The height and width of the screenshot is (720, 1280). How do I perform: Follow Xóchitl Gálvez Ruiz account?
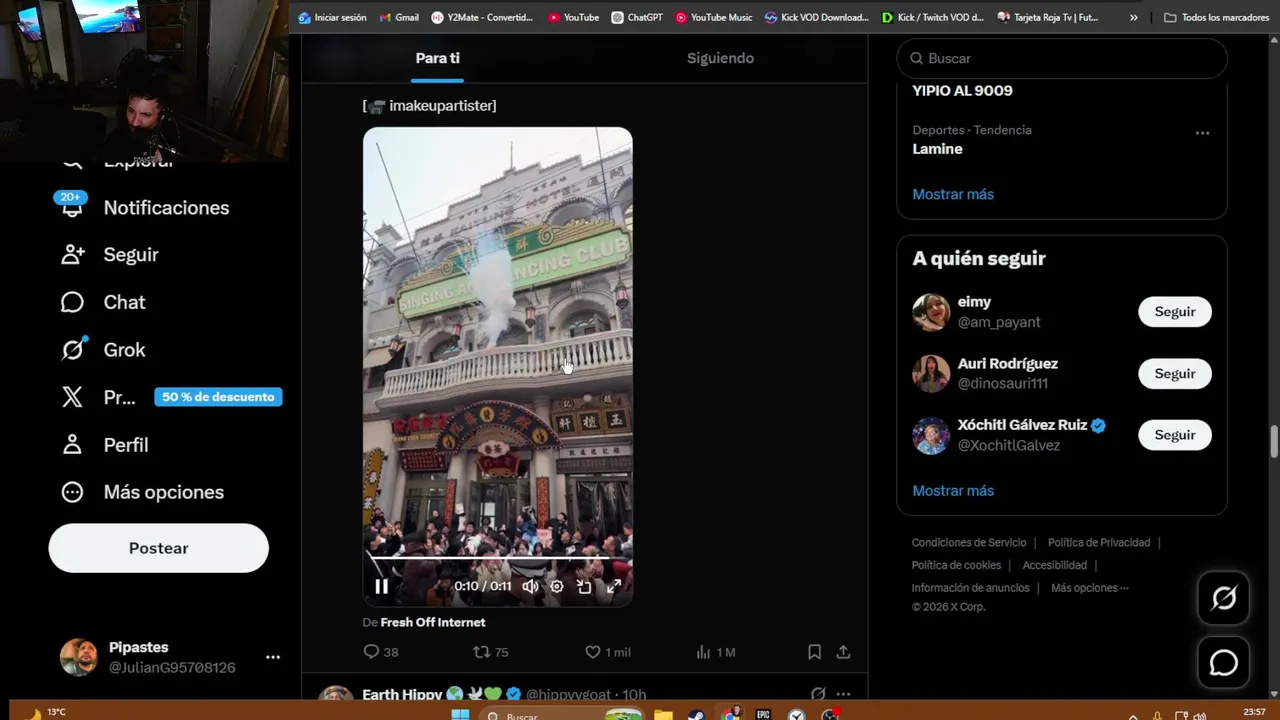(1175, 435)
